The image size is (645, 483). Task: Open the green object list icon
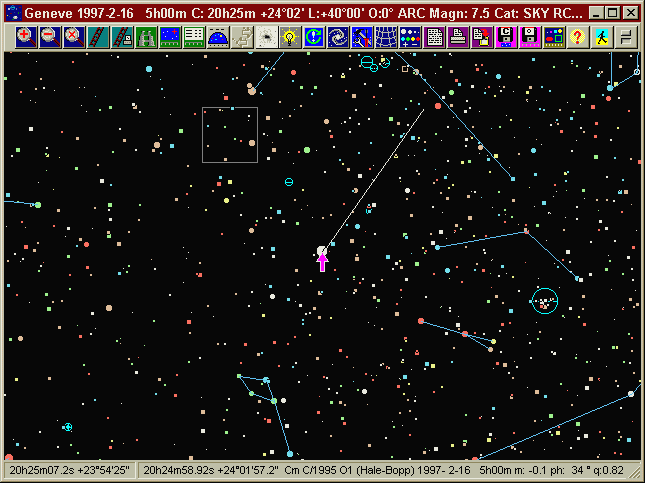[194, 37]
